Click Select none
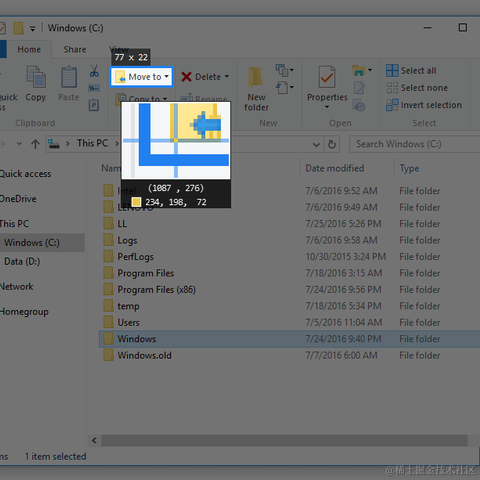Viewport: 480px width, 480px height. (417, 88)
